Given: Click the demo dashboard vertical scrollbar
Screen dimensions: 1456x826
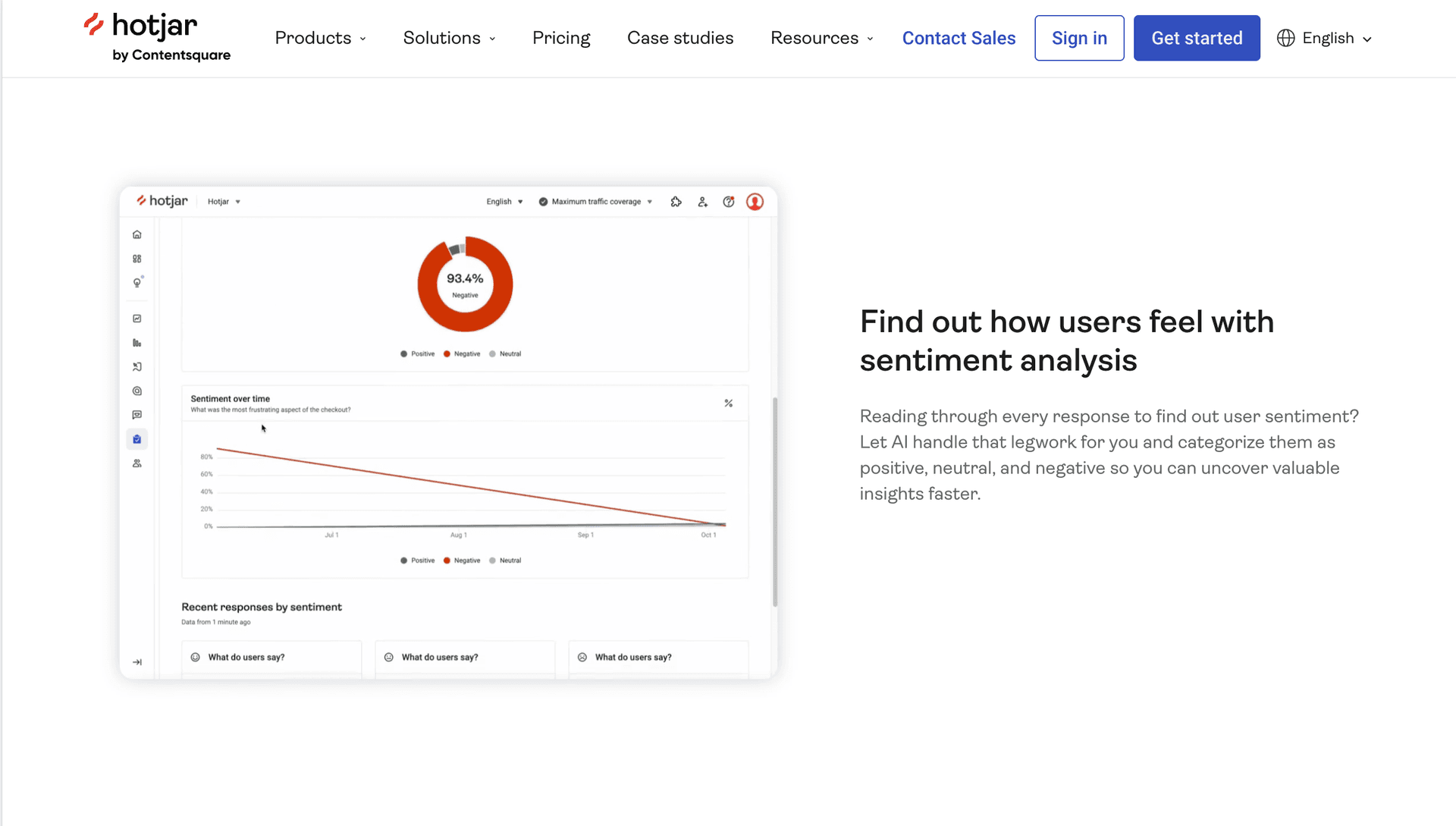Looking at the screenshot, I should [x=775, y=502].
